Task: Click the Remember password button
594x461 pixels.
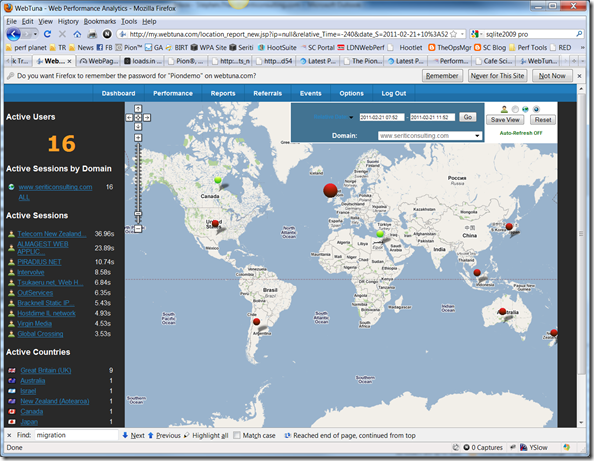Action: 442,76
